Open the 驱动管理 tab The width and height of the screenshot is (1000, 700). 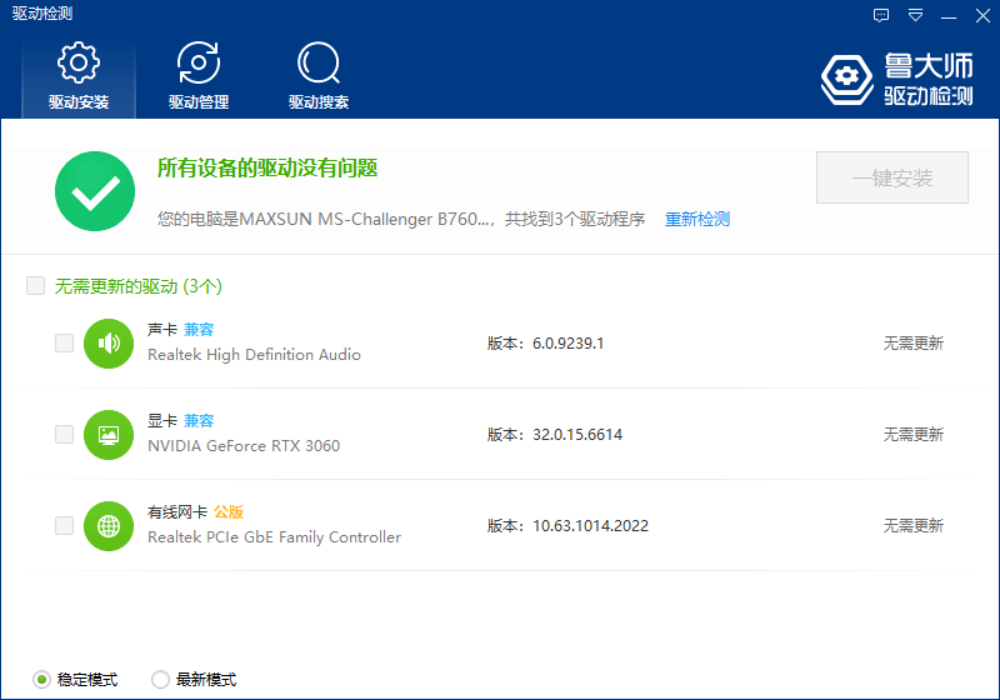click(198, 77)
